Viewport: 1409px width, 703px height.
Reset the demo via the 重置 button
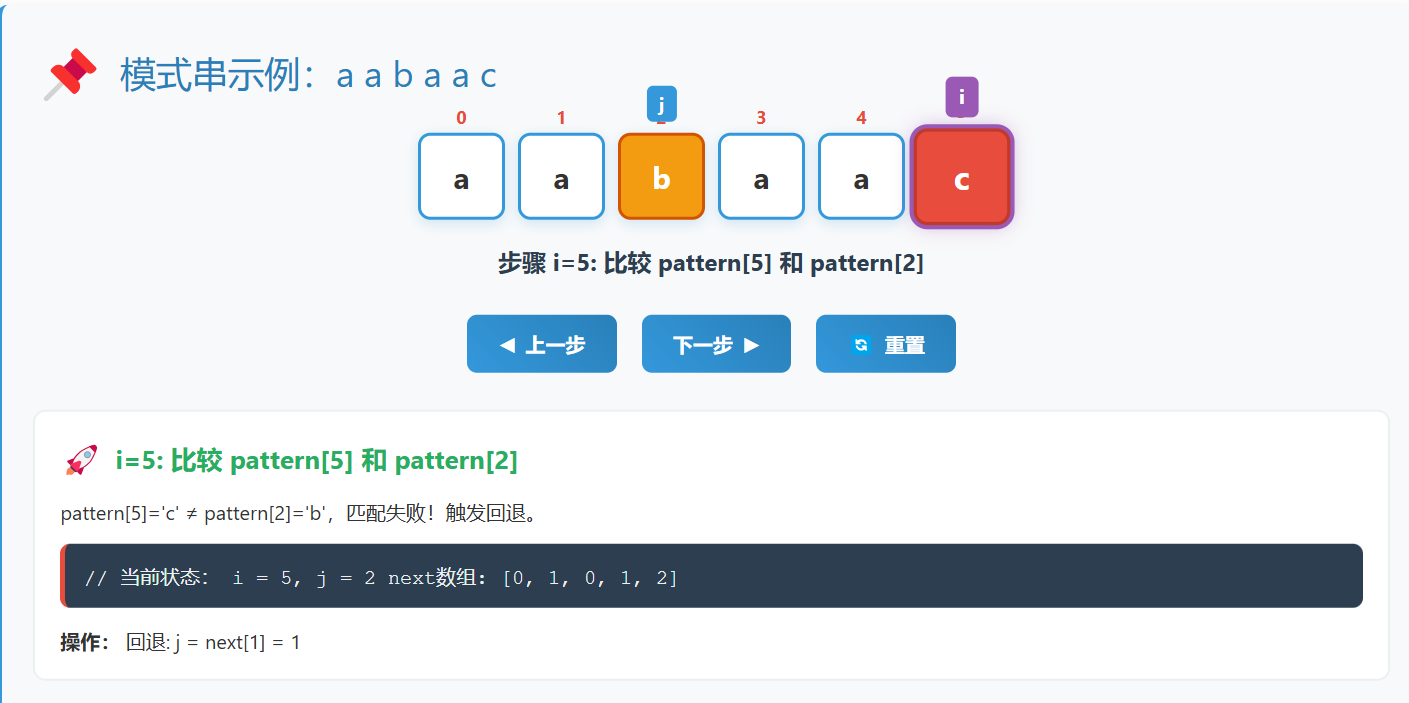tap(885, 343)
